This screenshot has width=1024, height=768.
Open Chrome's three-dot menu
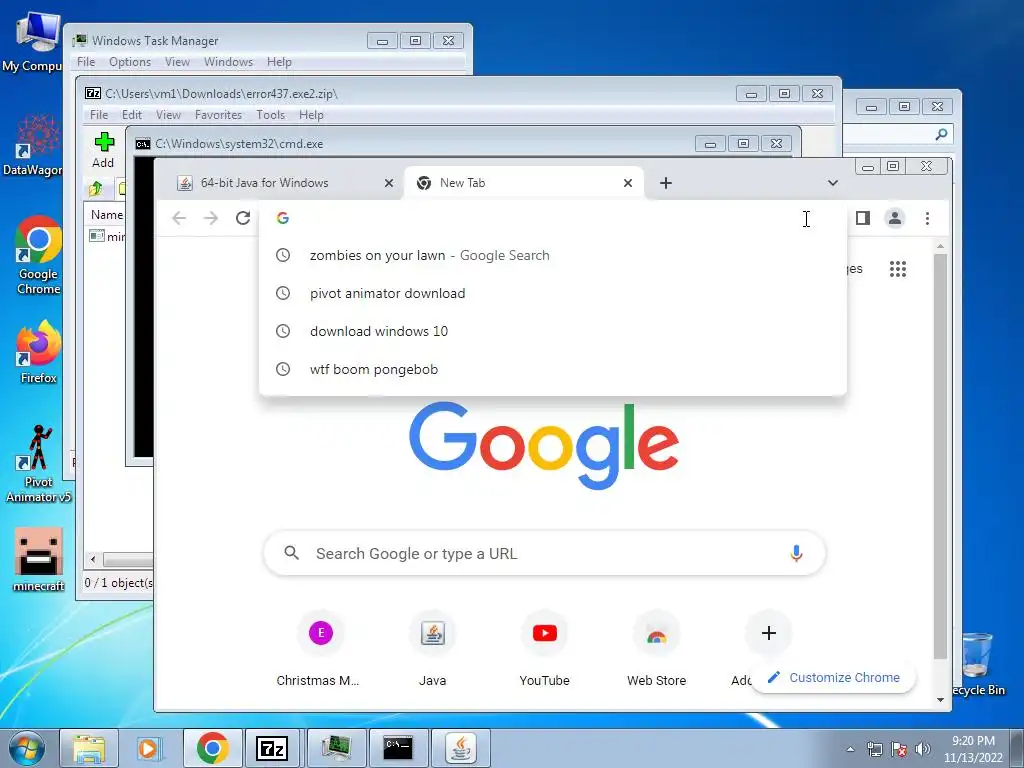[x=927, y=218]
